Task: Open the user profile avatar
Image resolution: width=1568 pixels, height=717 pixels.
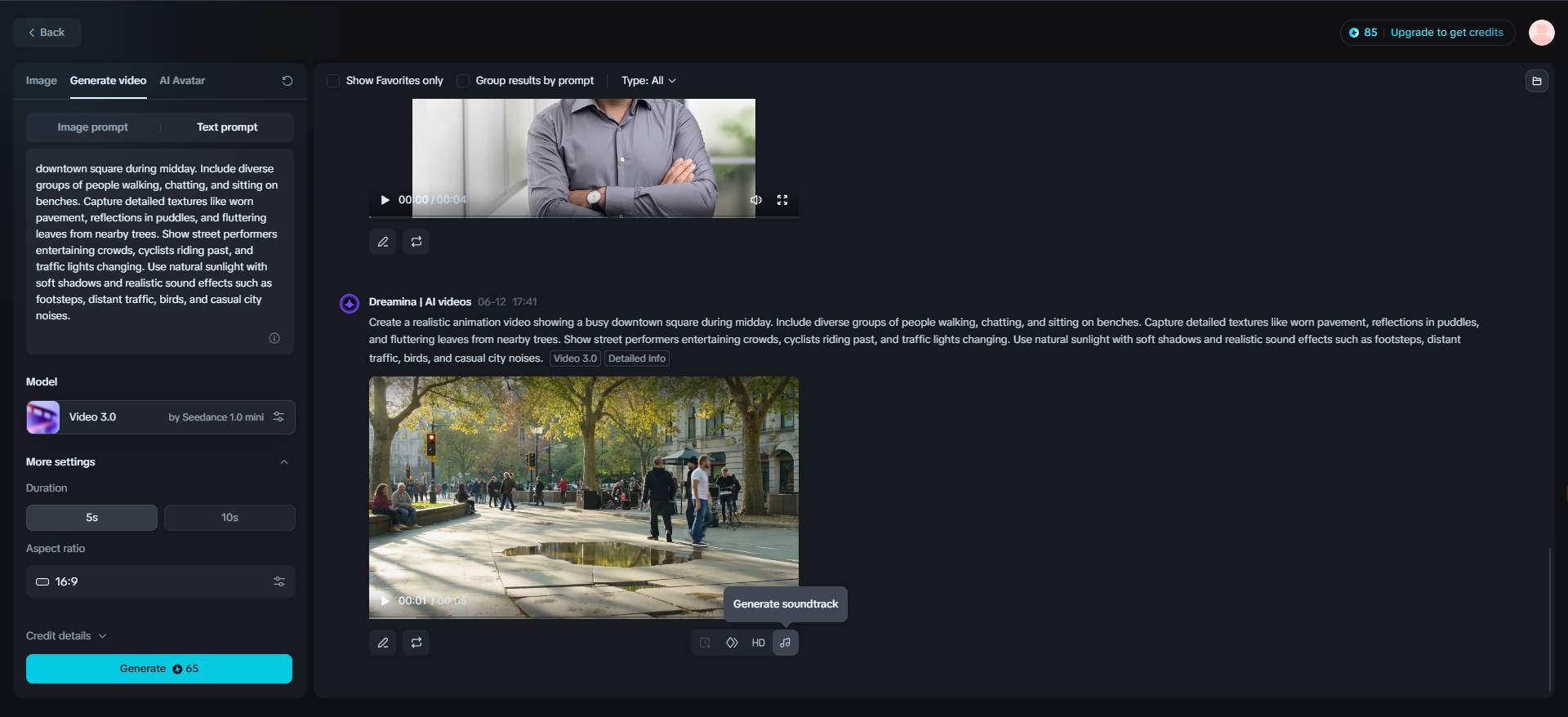Action: 1541,33
